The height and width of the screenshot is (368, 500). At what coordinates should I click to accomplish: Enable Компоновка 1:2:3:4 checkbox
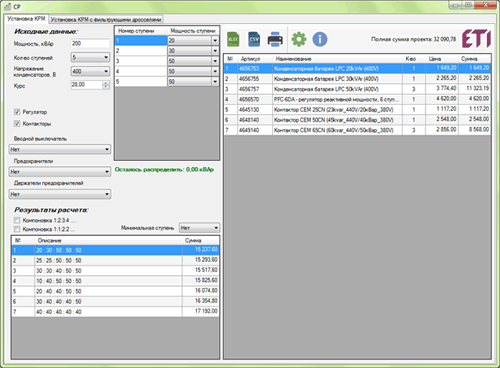(17, 220)
